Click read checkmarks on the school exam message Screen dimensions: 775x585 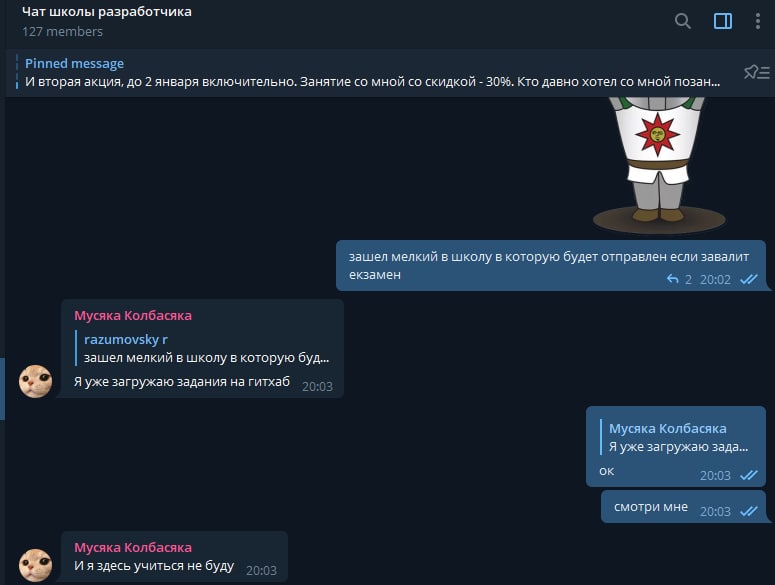(x=749, y=279)
